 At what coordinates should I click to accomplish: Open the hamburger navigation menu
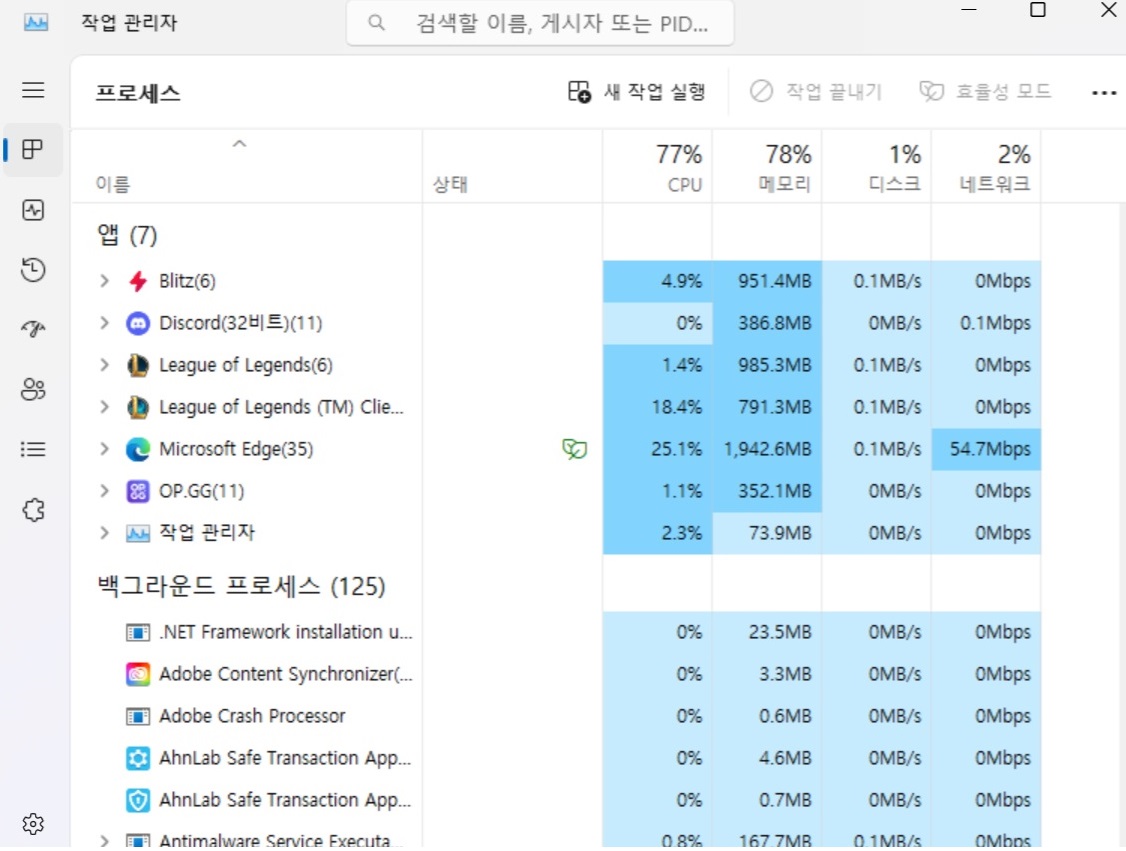33,90
